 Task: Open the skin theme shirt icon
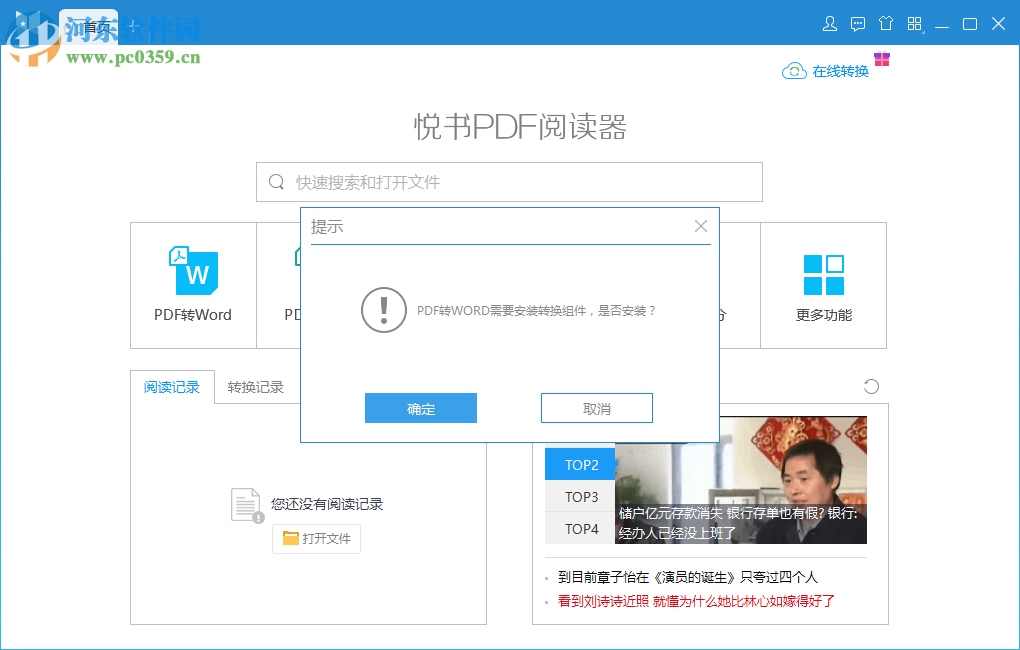[x=886, y=24]
